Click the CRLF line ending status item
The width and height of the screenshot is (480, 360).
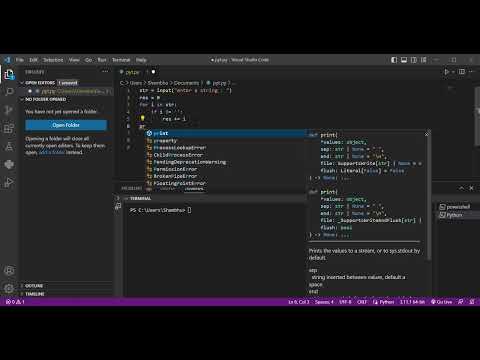click(362, 302)
